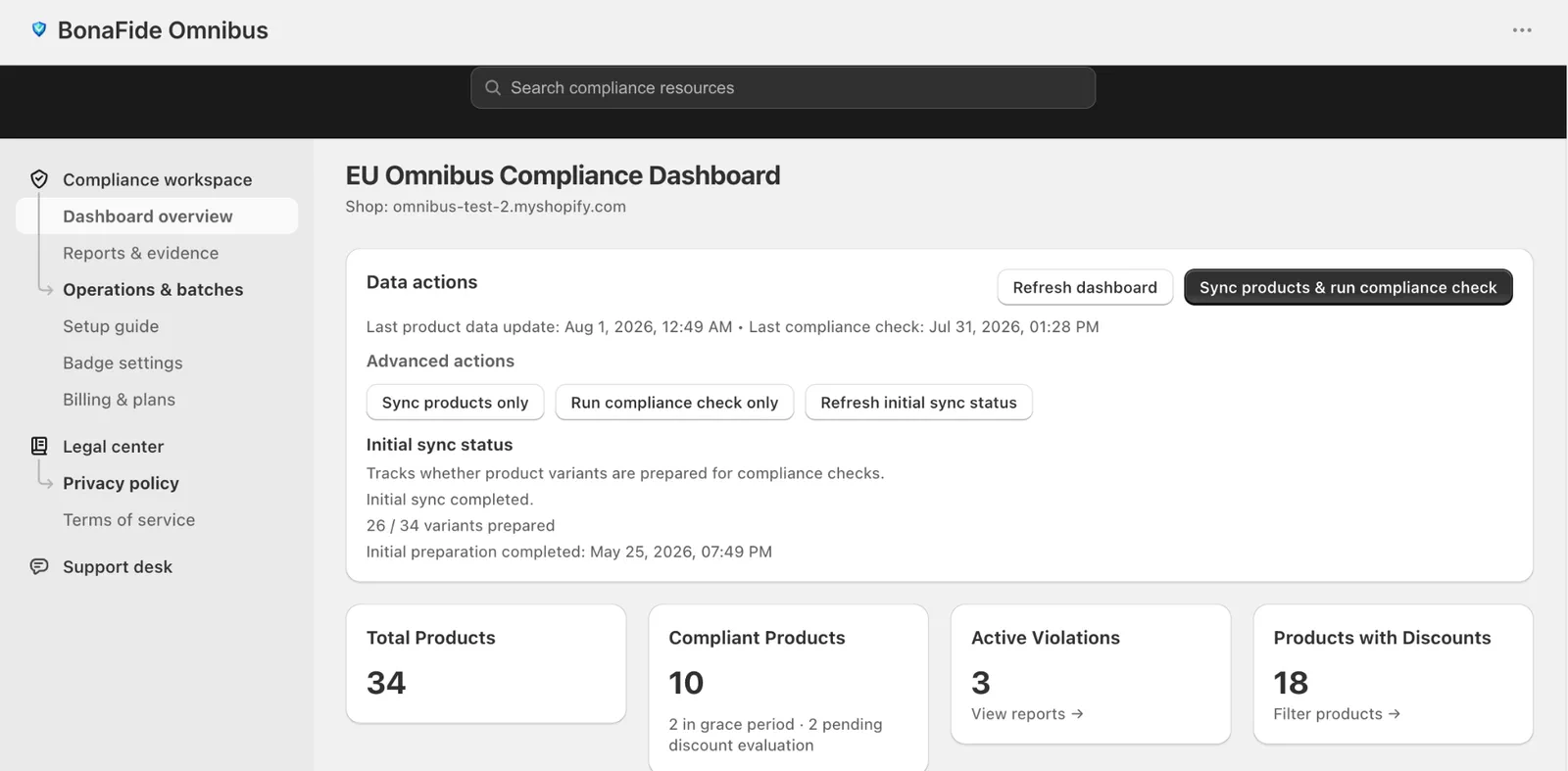Open the Privacy policy page
Image resolution: width=1568 pixels, height=771 pixels.
(x=121, y=483)
